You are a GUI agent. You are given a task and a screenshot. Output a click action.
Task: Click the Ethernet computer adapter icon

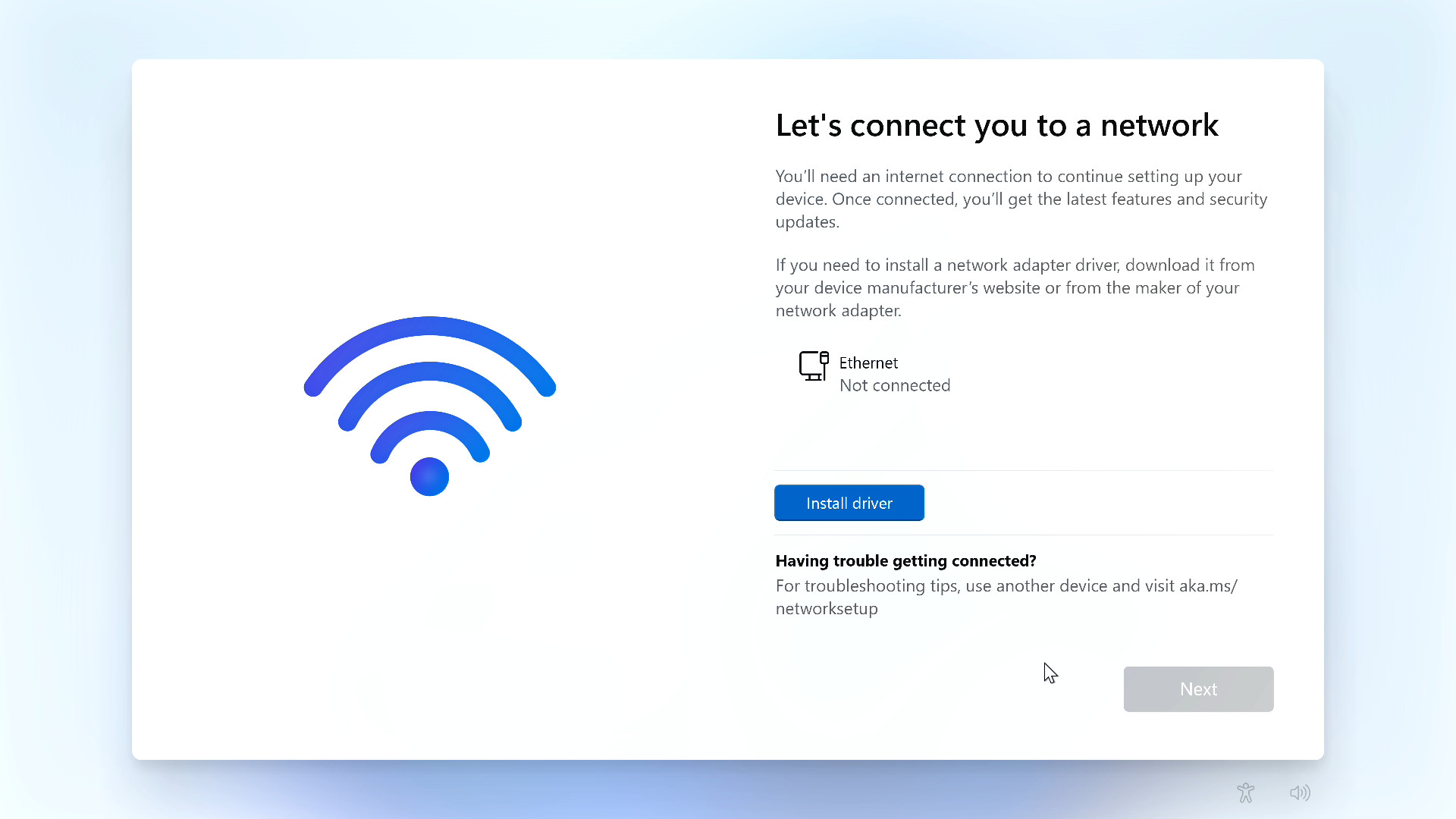click(x=813, y=366)
